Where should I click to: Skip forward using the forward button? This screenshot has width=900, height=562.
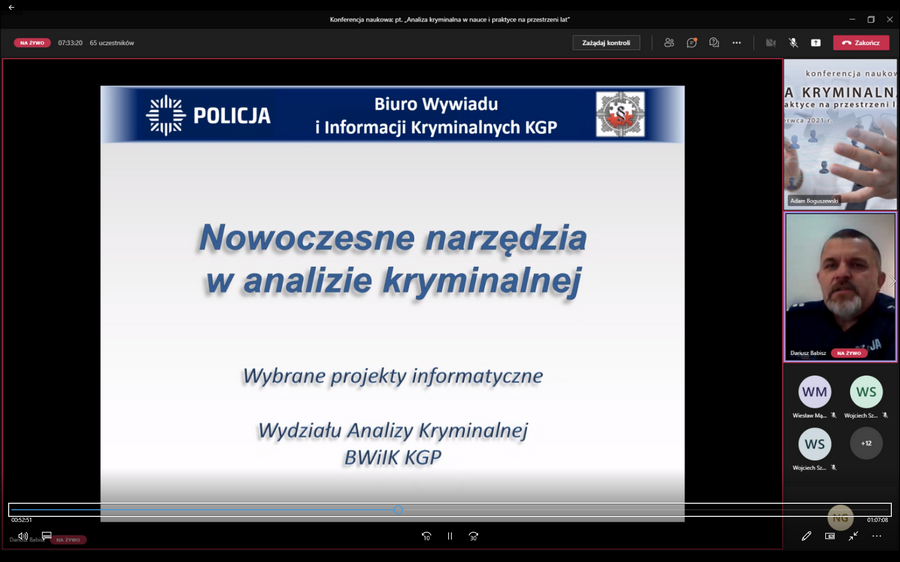tap(473, 536)
